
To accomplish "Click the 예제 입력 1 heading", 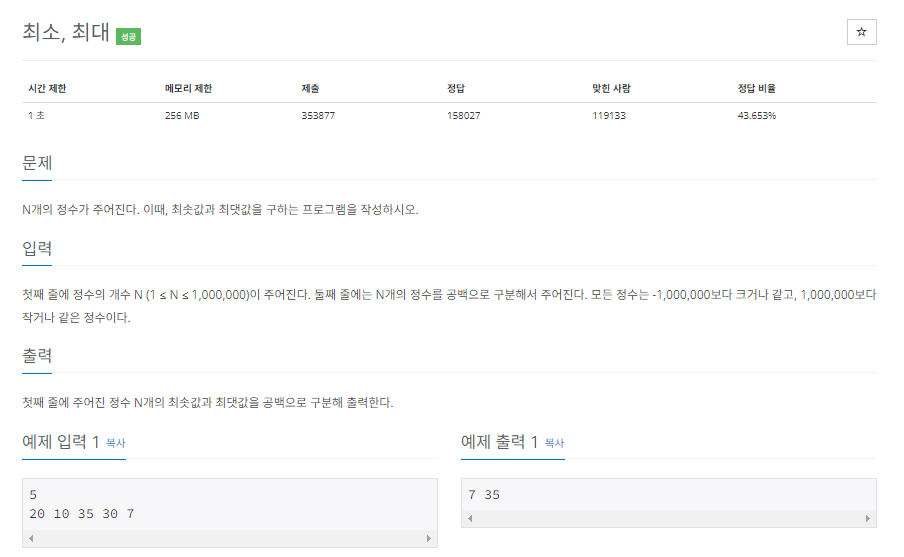I will coord(61,442).
